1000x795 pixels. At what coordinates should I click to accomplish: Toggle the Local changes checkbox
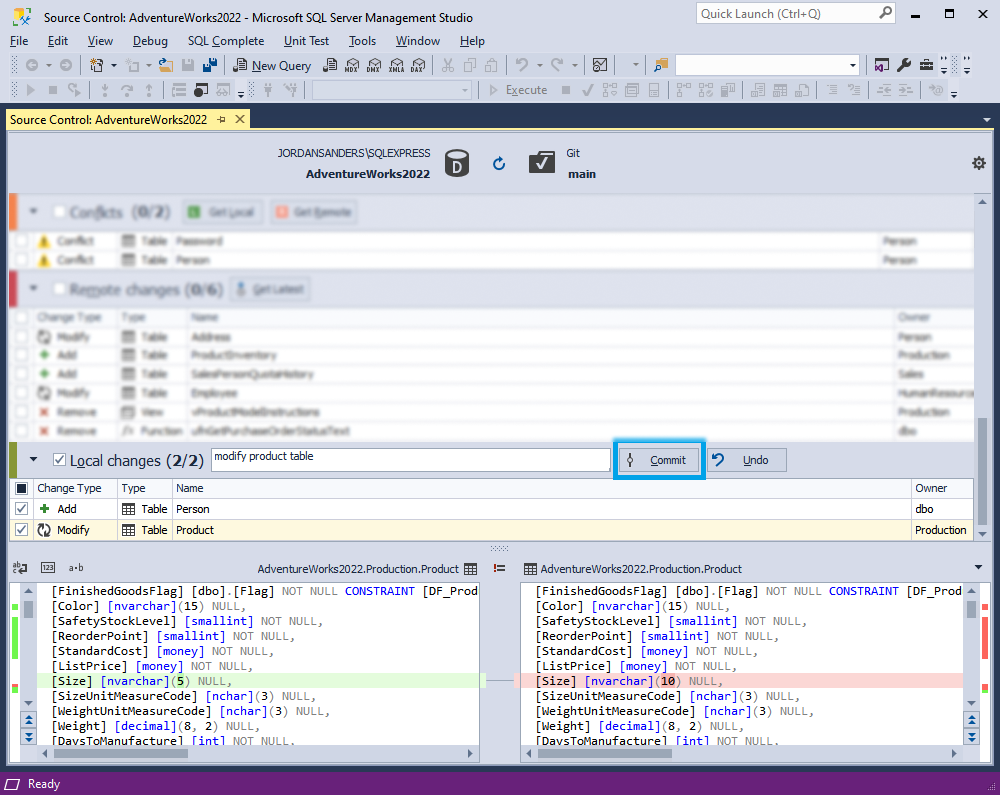59,460
